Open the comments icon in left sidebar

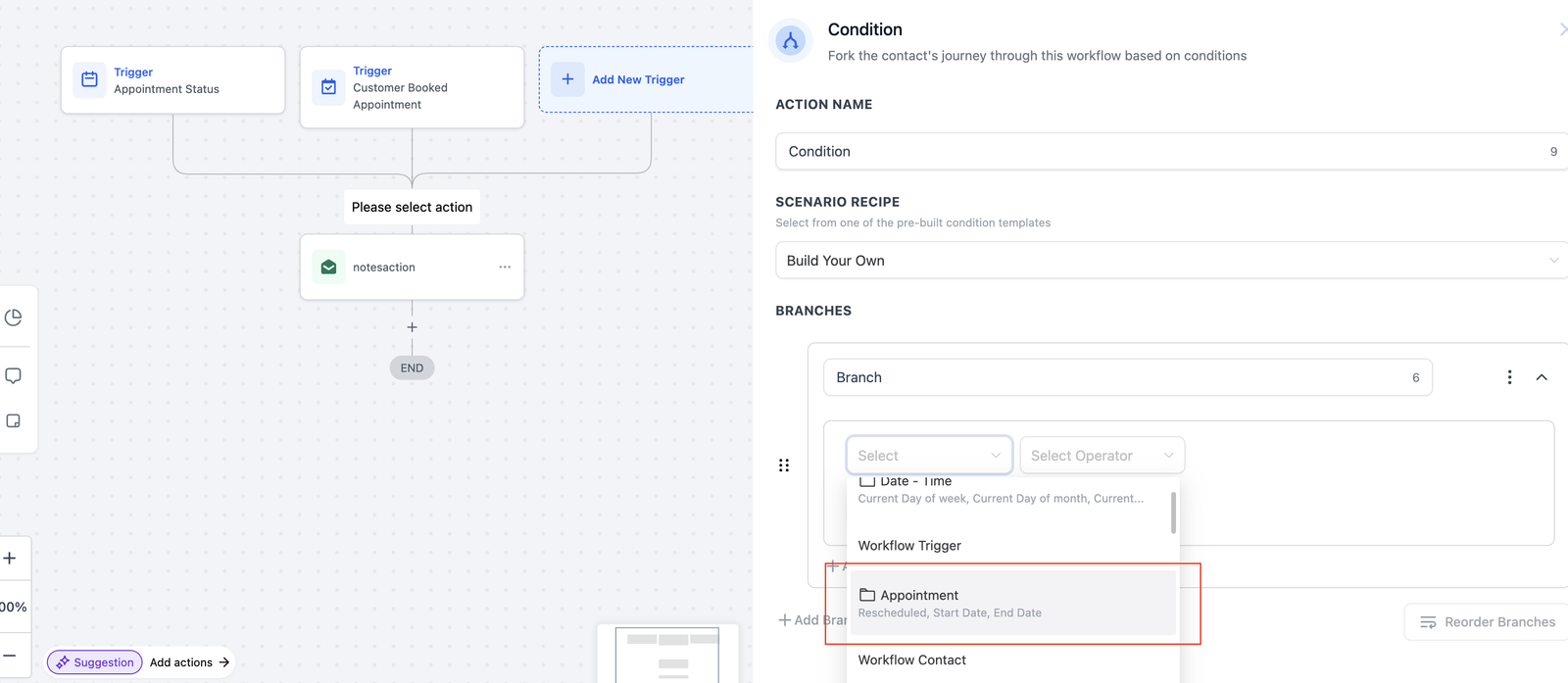tap(14, 375)
